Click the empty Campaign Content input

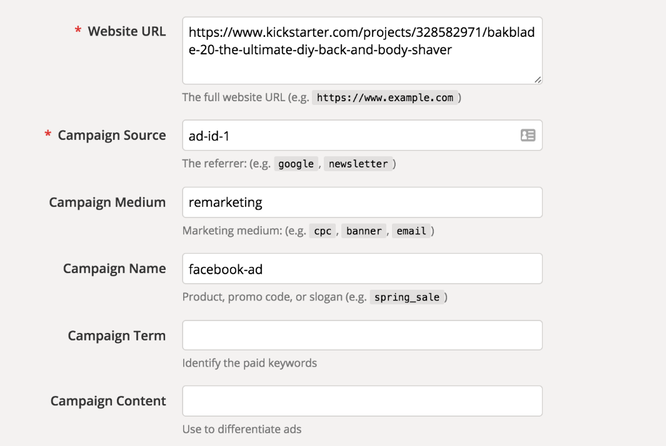tap(362, 401)
